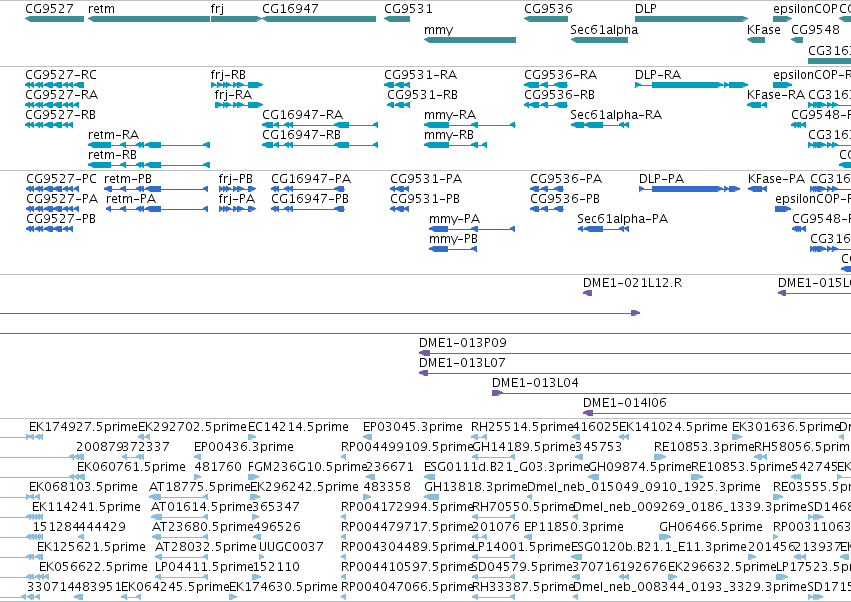
Task: Select the EK174927.5prime EST label
Action: pos(83,427)
